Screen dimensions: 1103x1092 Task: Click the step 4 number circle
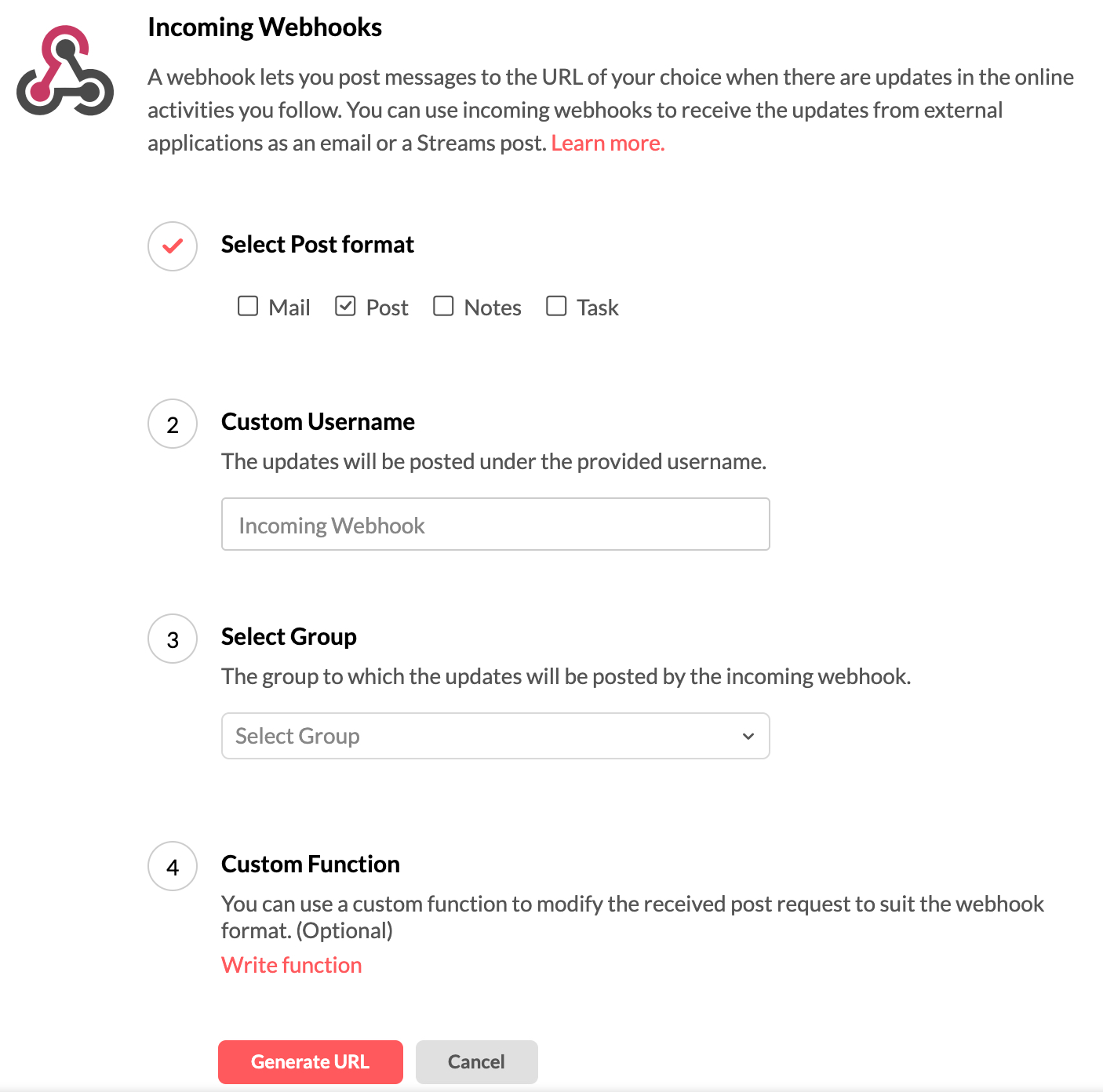[173, 867]
